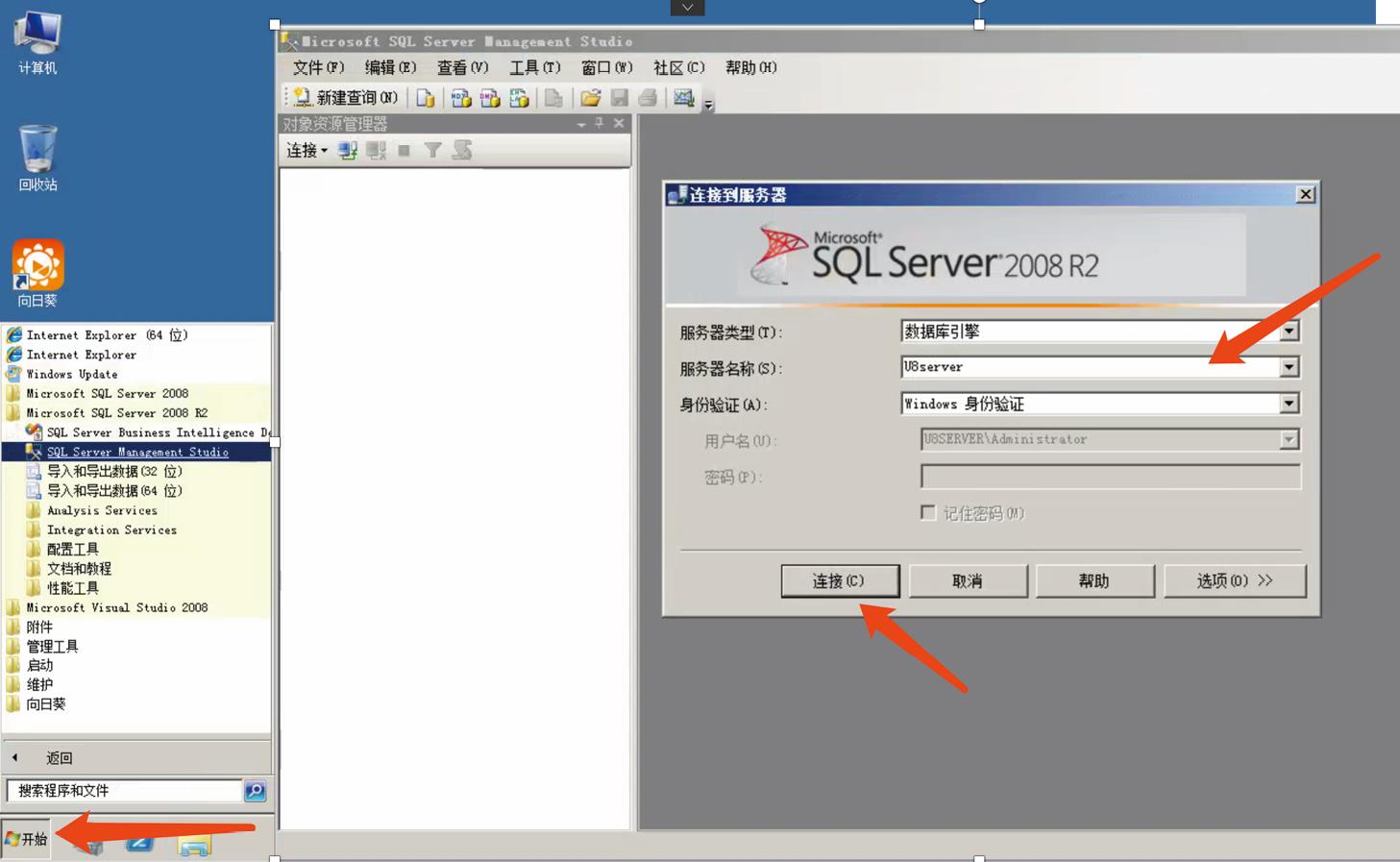Toggle auto-hide pin on 对象资源管理器 panel
The image size is (1400, 862).
coord(600,123)
